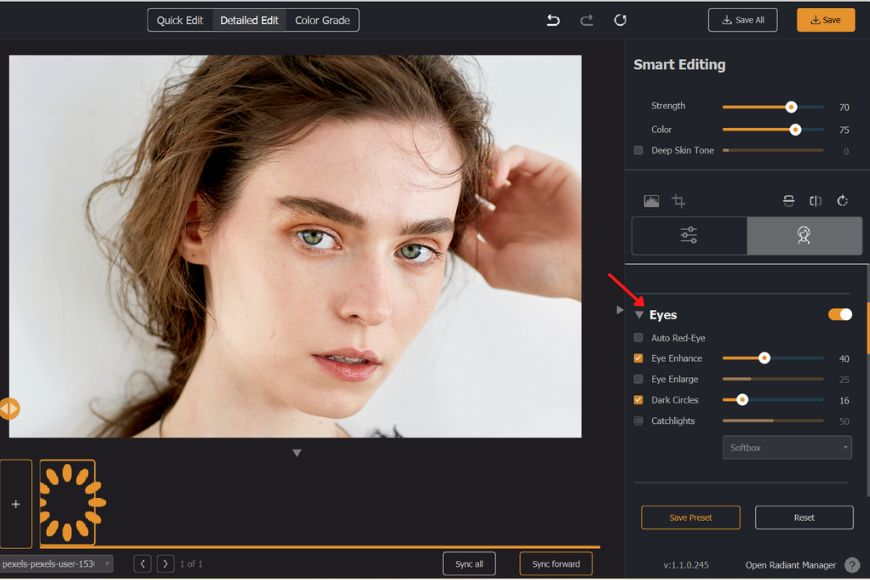
Task: Click the Redo icon
Action: pyautogui.click(x=586, y=19)
